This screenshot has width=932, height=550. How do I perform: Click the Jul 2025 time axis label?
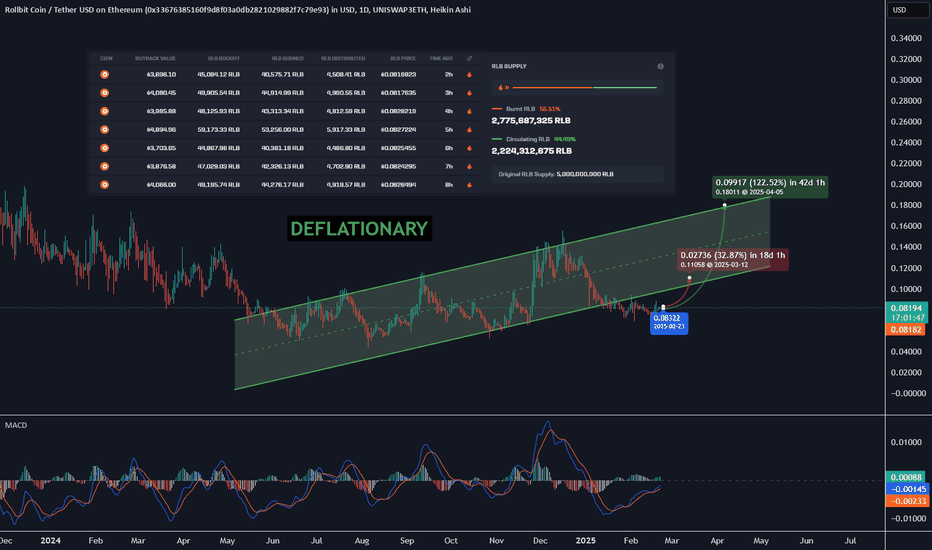pyautogui.click(x=851, y=540)
